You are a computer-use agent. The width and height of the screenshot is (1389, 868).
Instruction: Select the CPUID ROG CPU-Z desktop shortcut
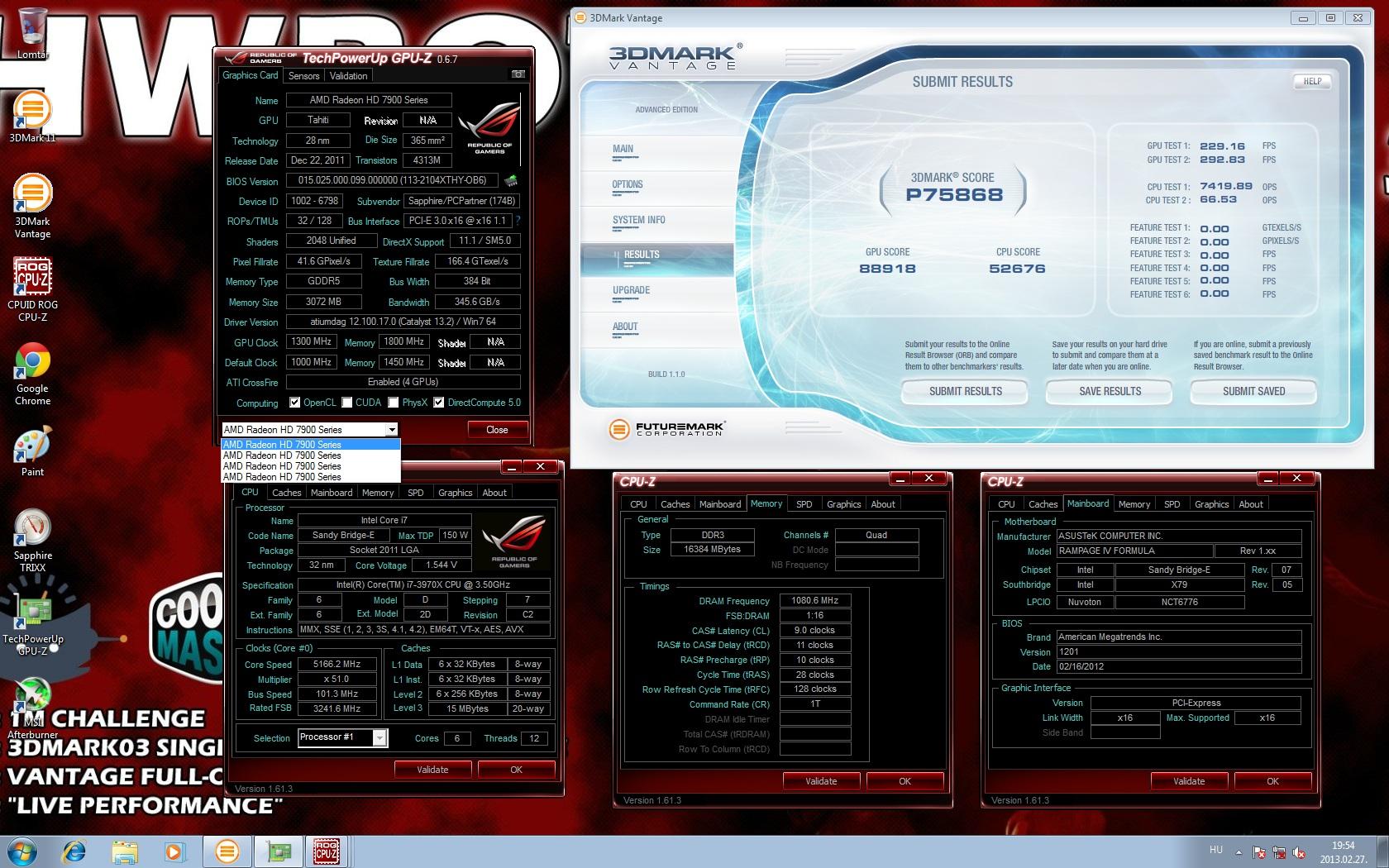point(32,289)
